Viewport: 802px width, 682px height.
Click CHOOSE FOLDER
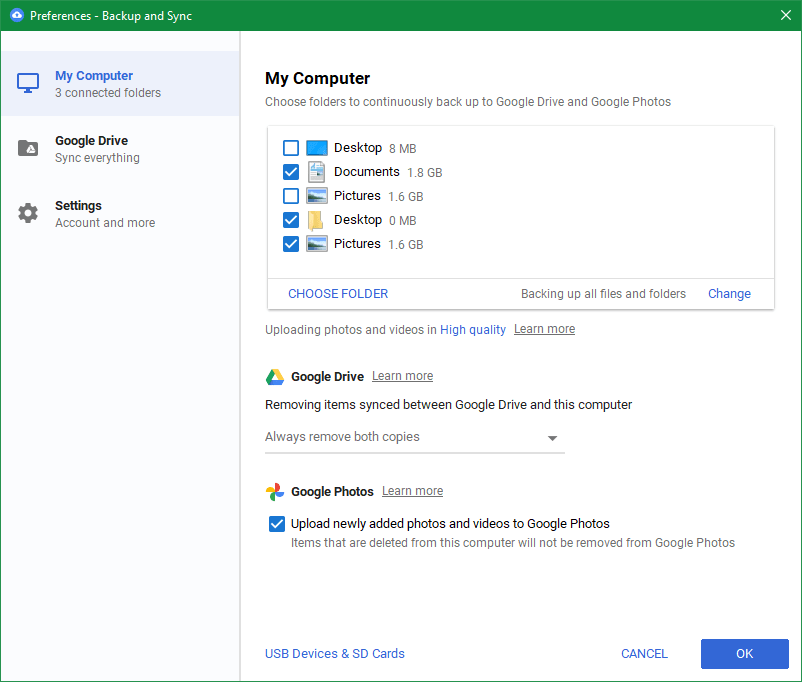(x=337, y=293)
